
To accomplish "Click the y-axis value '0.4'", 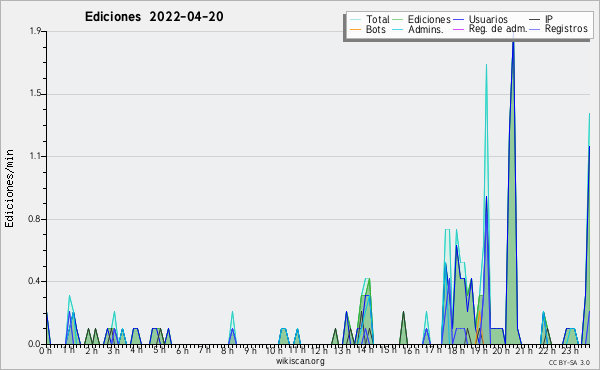I will tap(34, 282).
